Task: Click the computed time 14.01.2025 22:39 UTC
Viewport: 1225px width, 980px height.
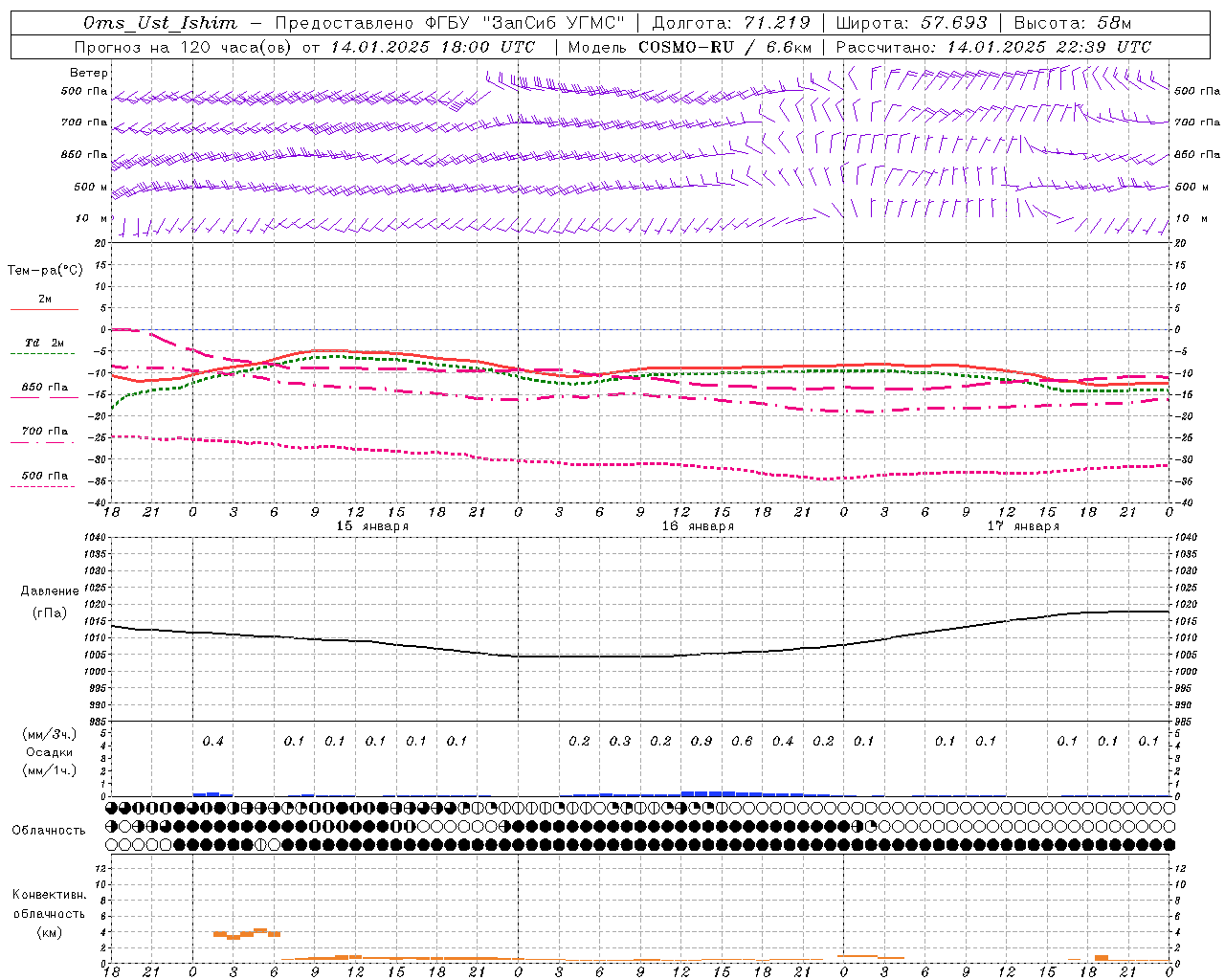Action: (1049, 47)
